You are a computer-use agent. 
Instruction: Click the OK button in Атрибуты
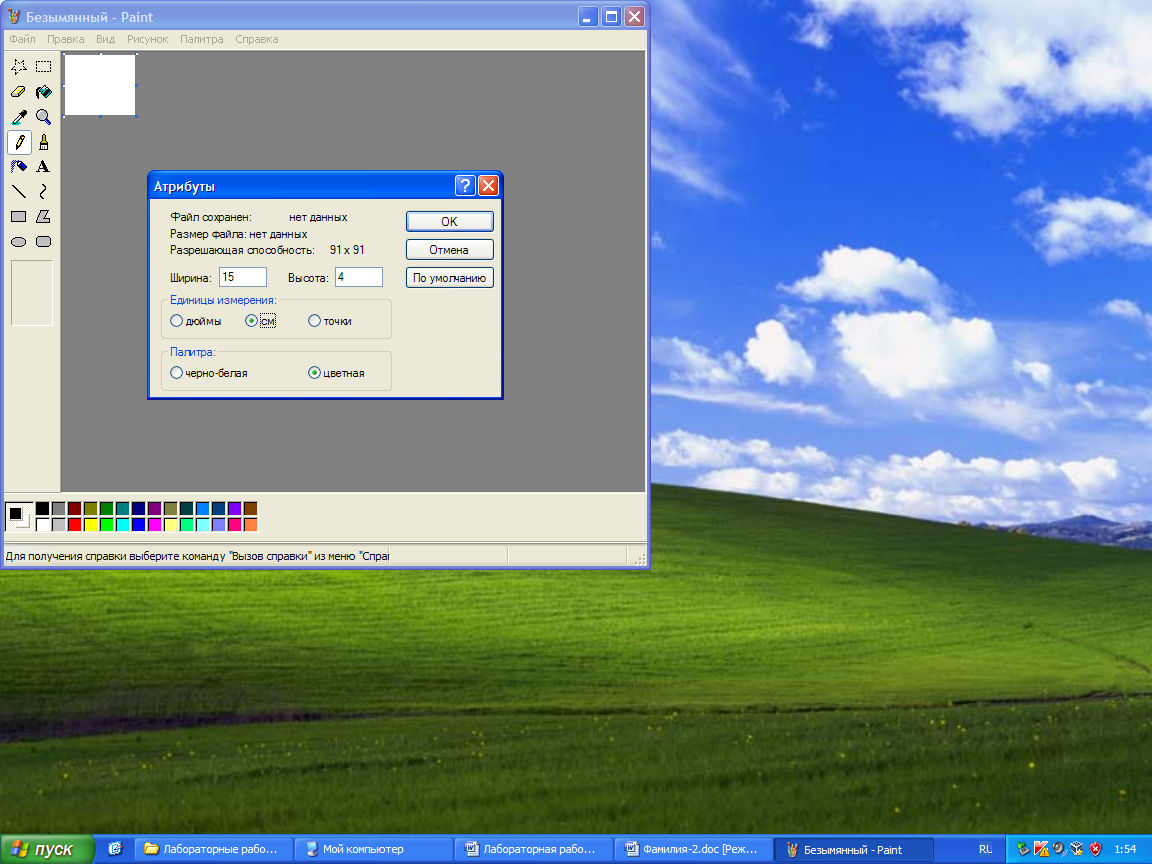click(450, 221)
